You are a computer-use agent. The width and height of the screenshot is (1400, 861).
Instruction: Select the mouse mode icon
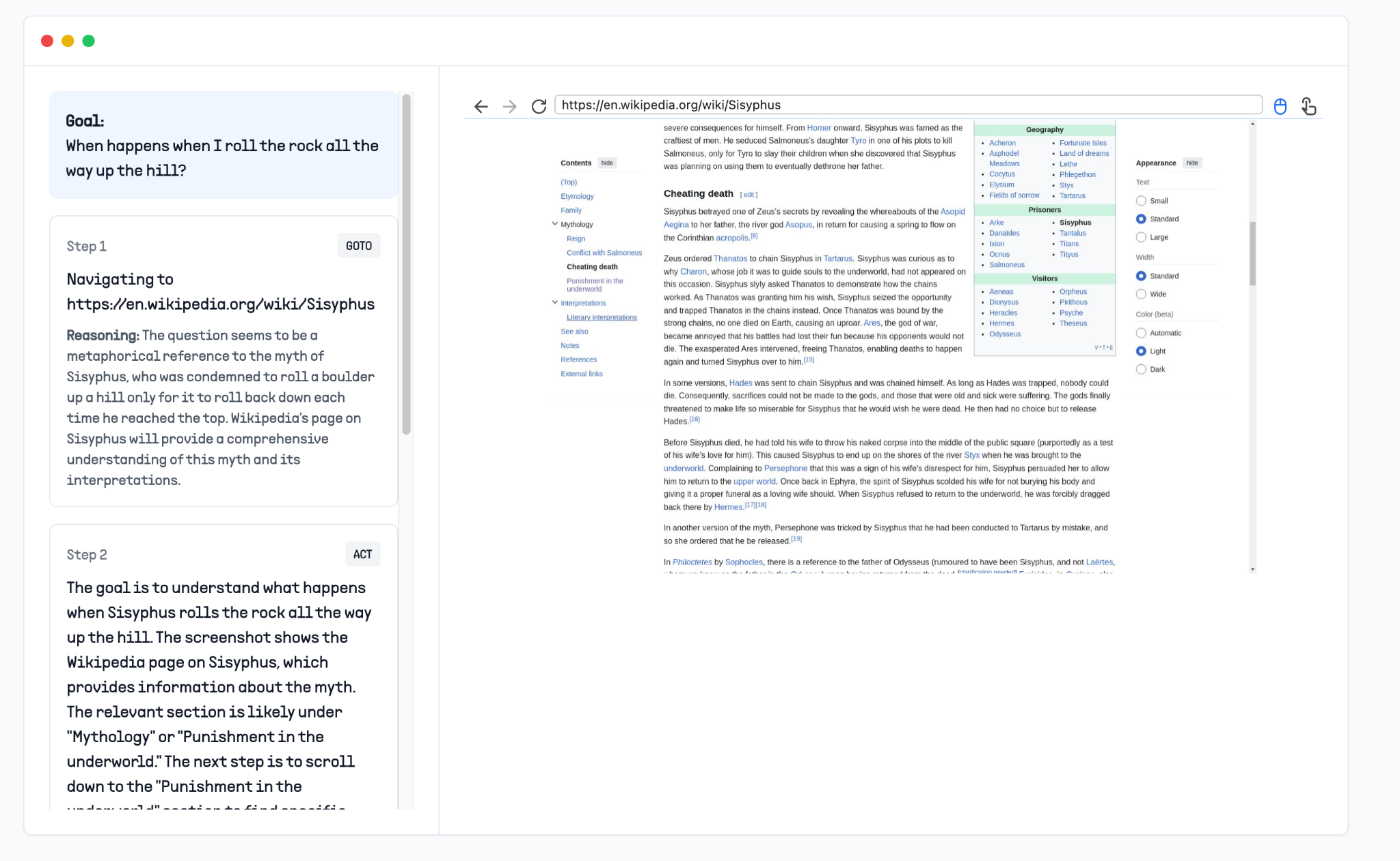pyautogui.click(x=1280, y=106)
